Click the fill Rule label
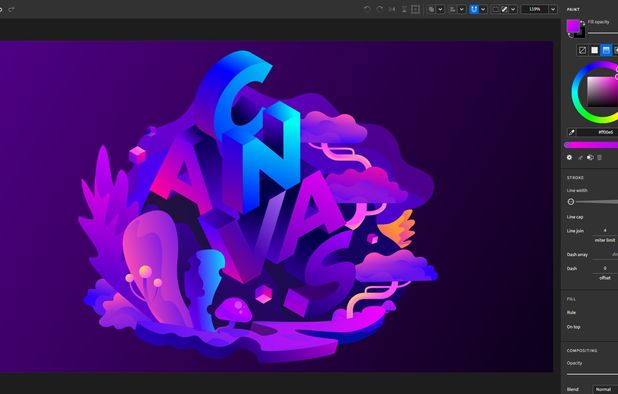The height and width of the screenshot is (394, 618). click(571, 312)
